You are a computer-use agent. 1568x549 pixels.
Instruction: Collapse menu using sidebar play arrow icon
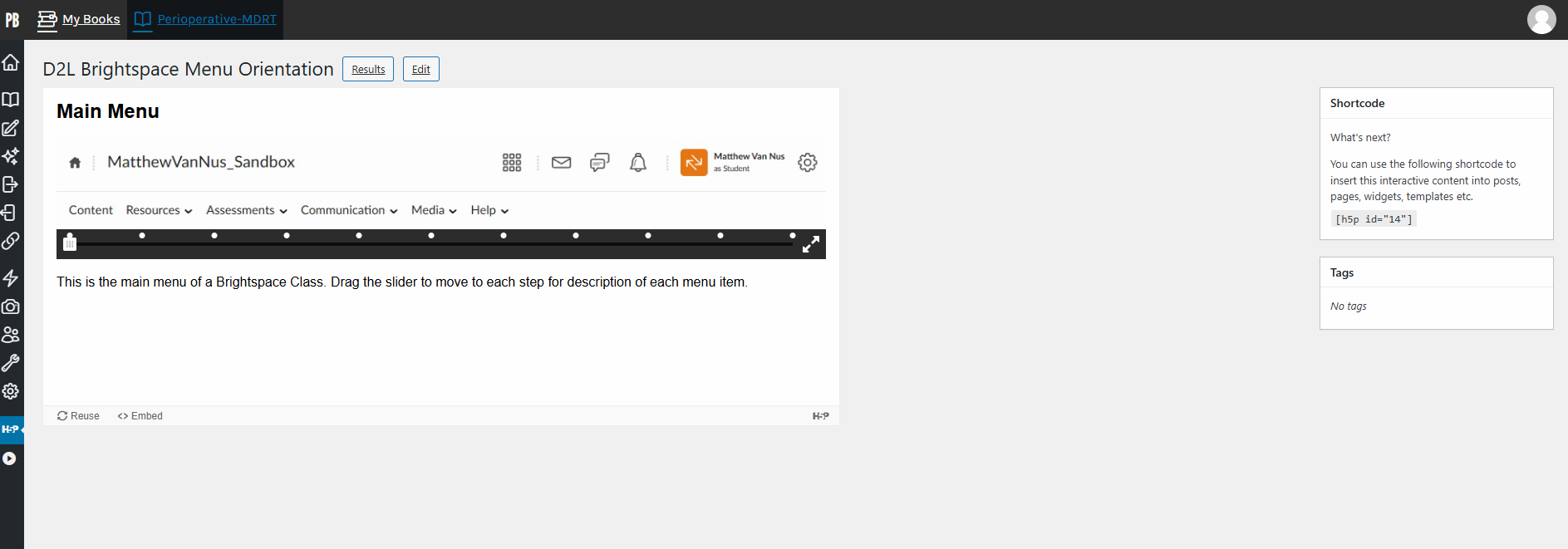point(9,458)
